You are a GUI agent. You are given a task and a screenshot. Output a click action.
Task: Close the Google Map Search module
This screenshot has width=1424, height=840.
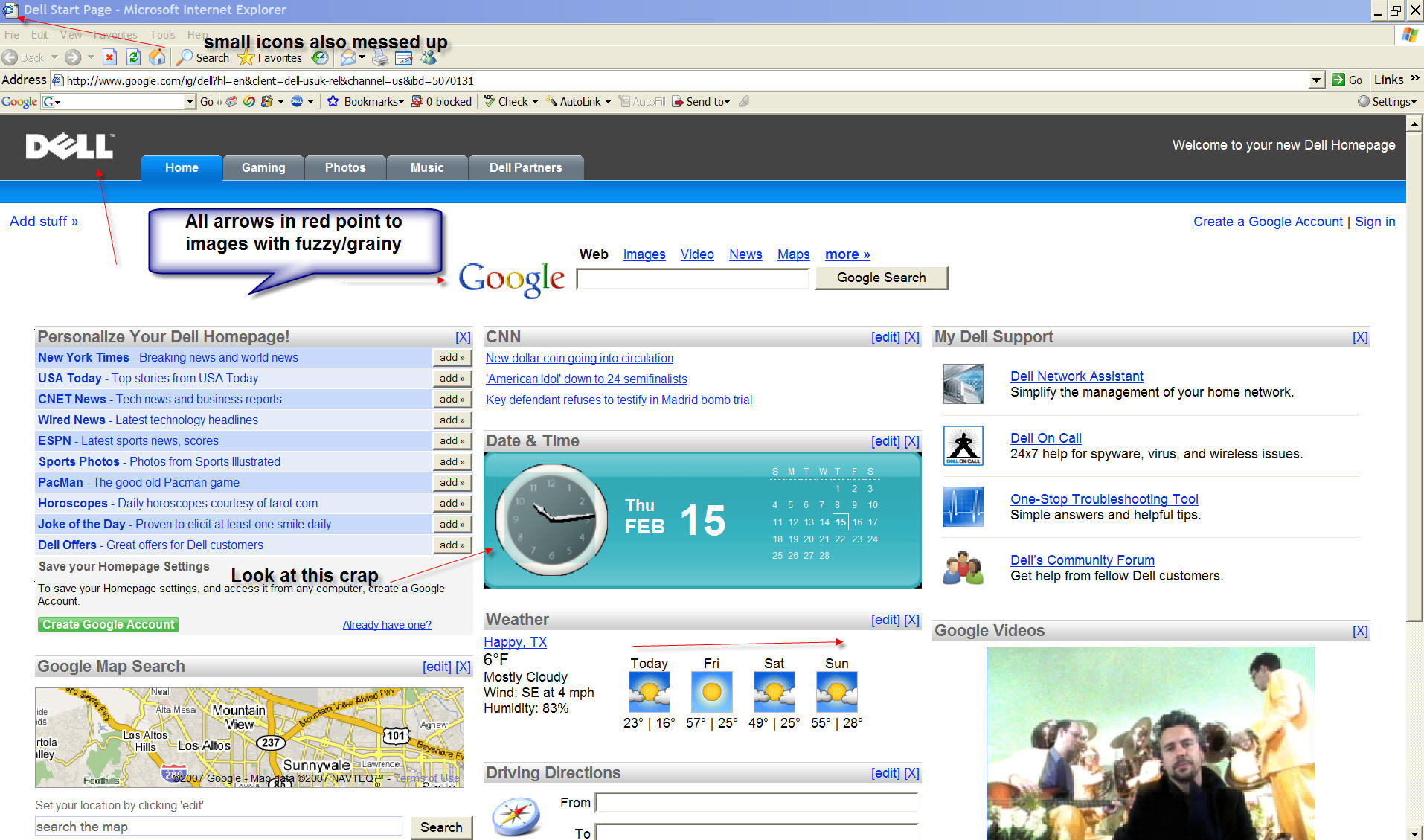[463, 667]
